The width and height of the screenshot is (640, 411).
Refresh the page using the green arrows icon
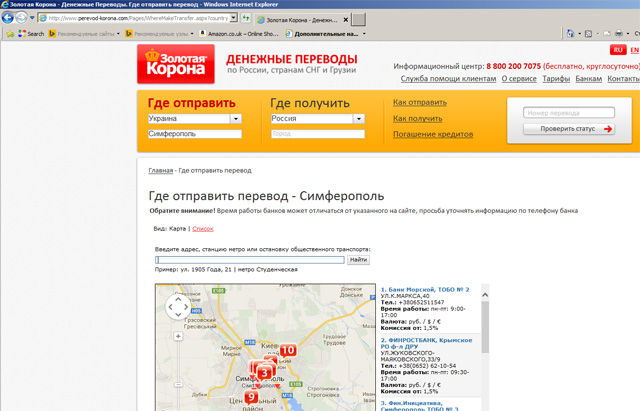click(246, 18)
